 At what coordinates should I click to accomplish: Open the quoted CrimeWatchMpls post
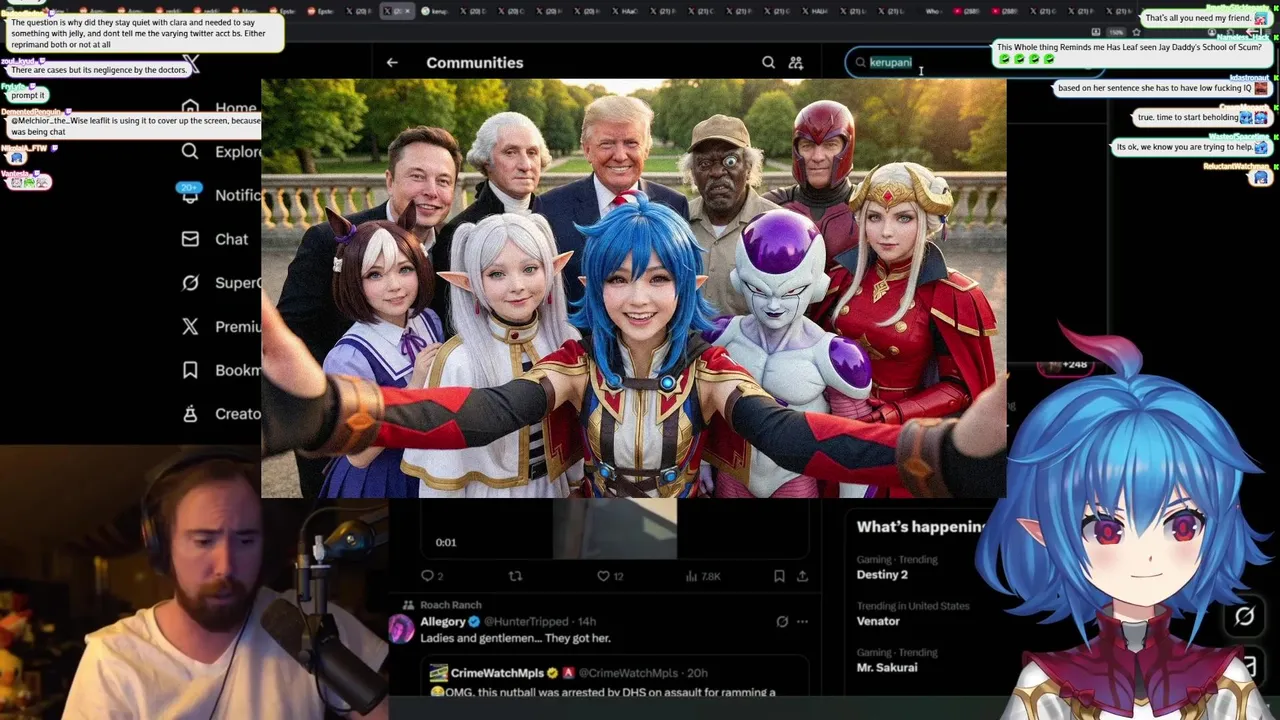(x=614, y=677)
